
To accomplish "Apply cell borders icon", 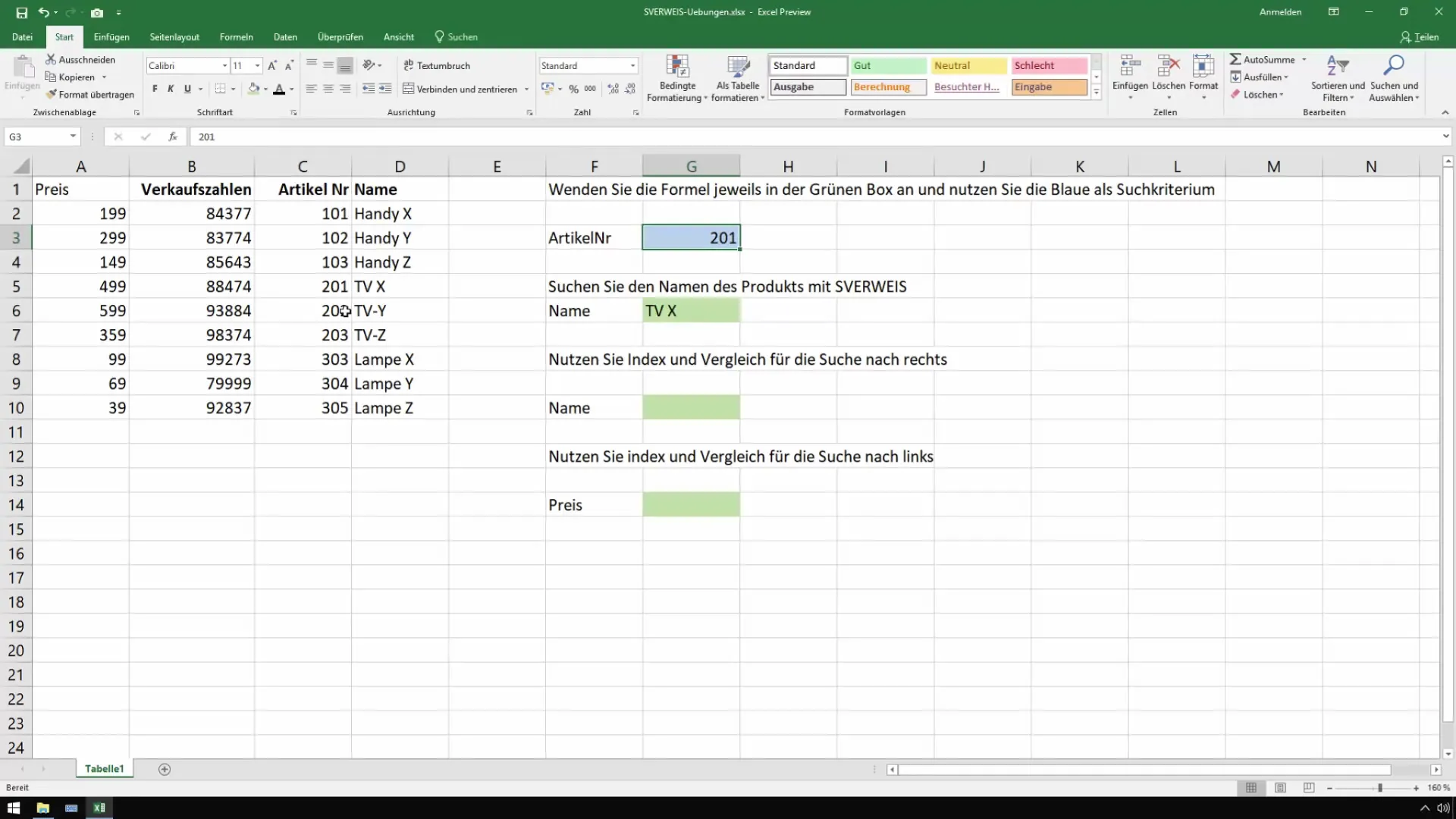I will (220, 89).
